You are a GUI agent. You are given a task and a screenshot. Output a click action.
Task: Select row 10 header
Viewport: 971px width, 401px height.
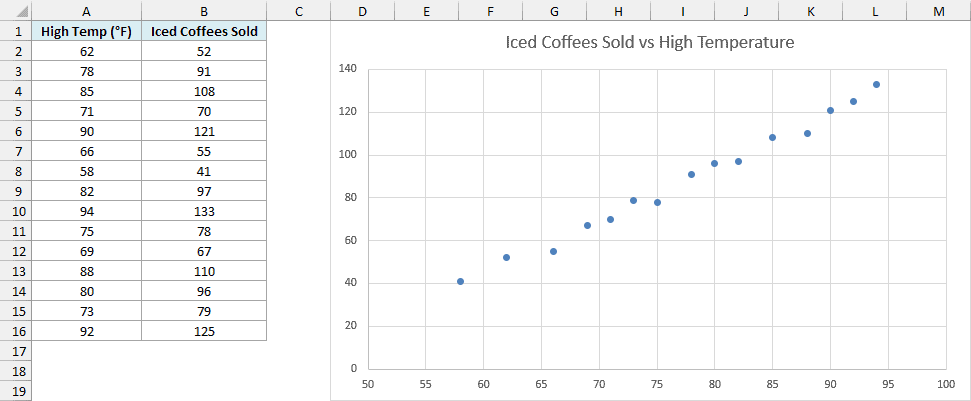point(15,212)
